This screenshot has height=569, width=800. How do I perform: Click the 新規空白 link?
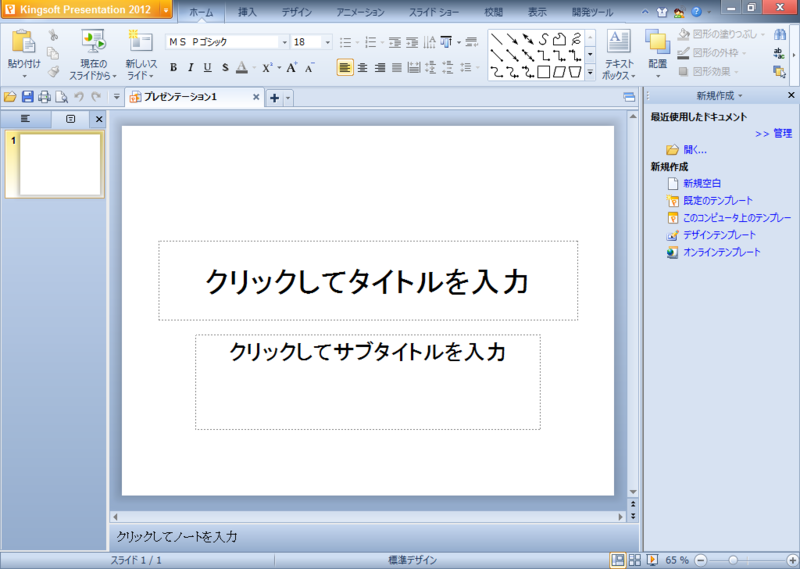tap(702, 183)
